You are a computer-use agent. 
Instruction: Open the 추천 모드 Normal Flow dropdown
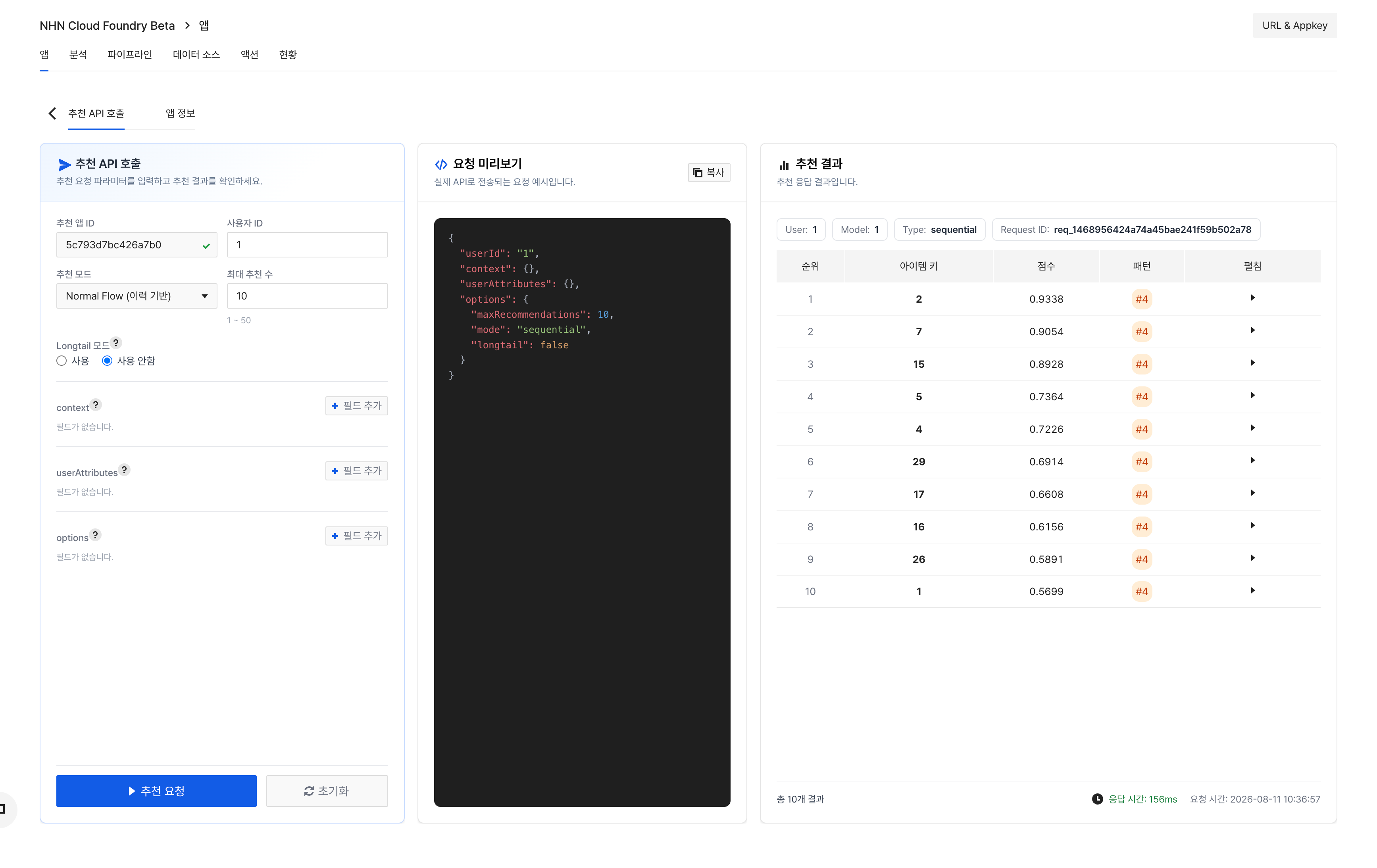pyautogui.click(x=137, y=296)
